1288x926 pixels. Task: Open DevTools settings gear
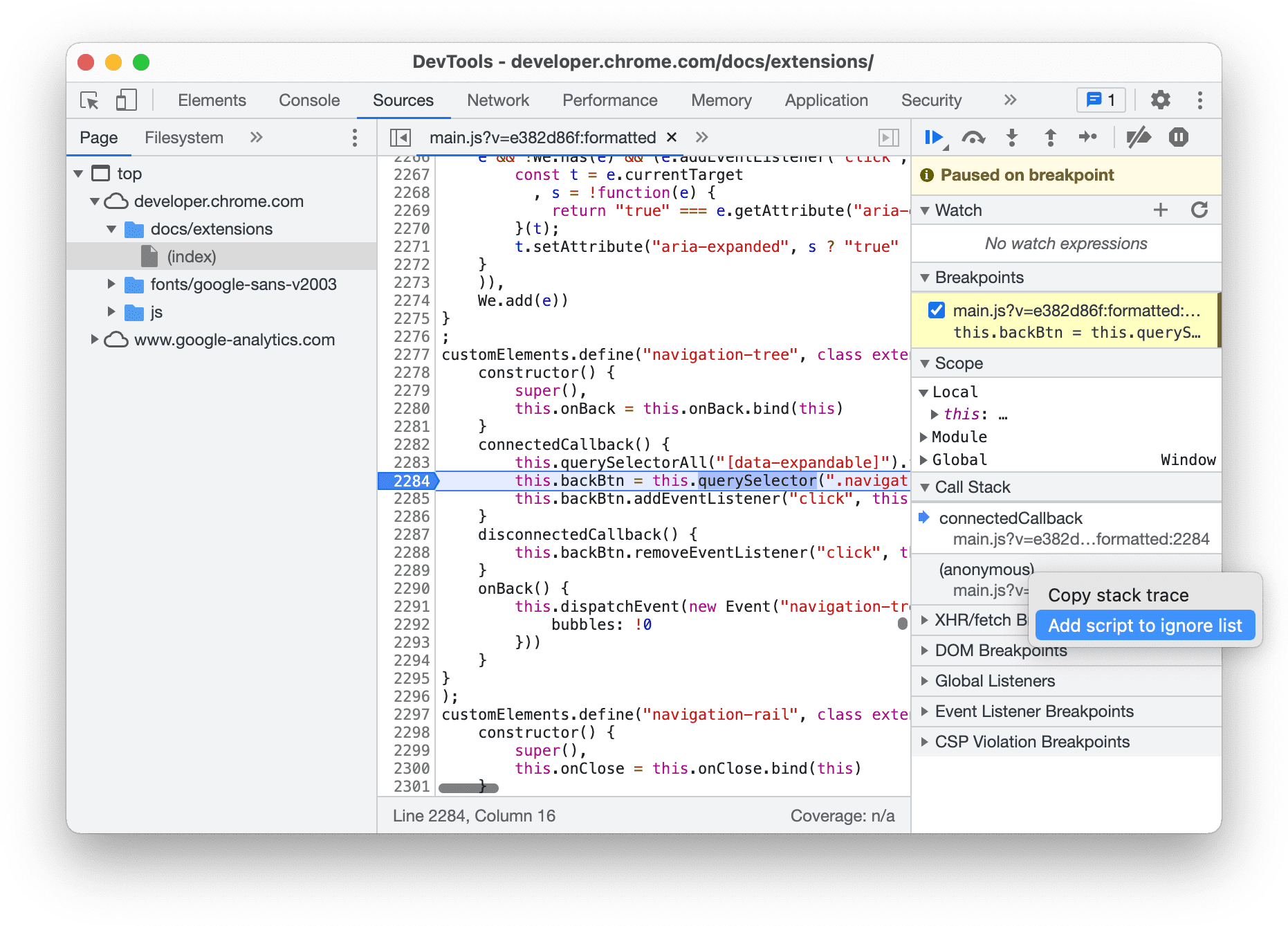(x=1160, y=100)
